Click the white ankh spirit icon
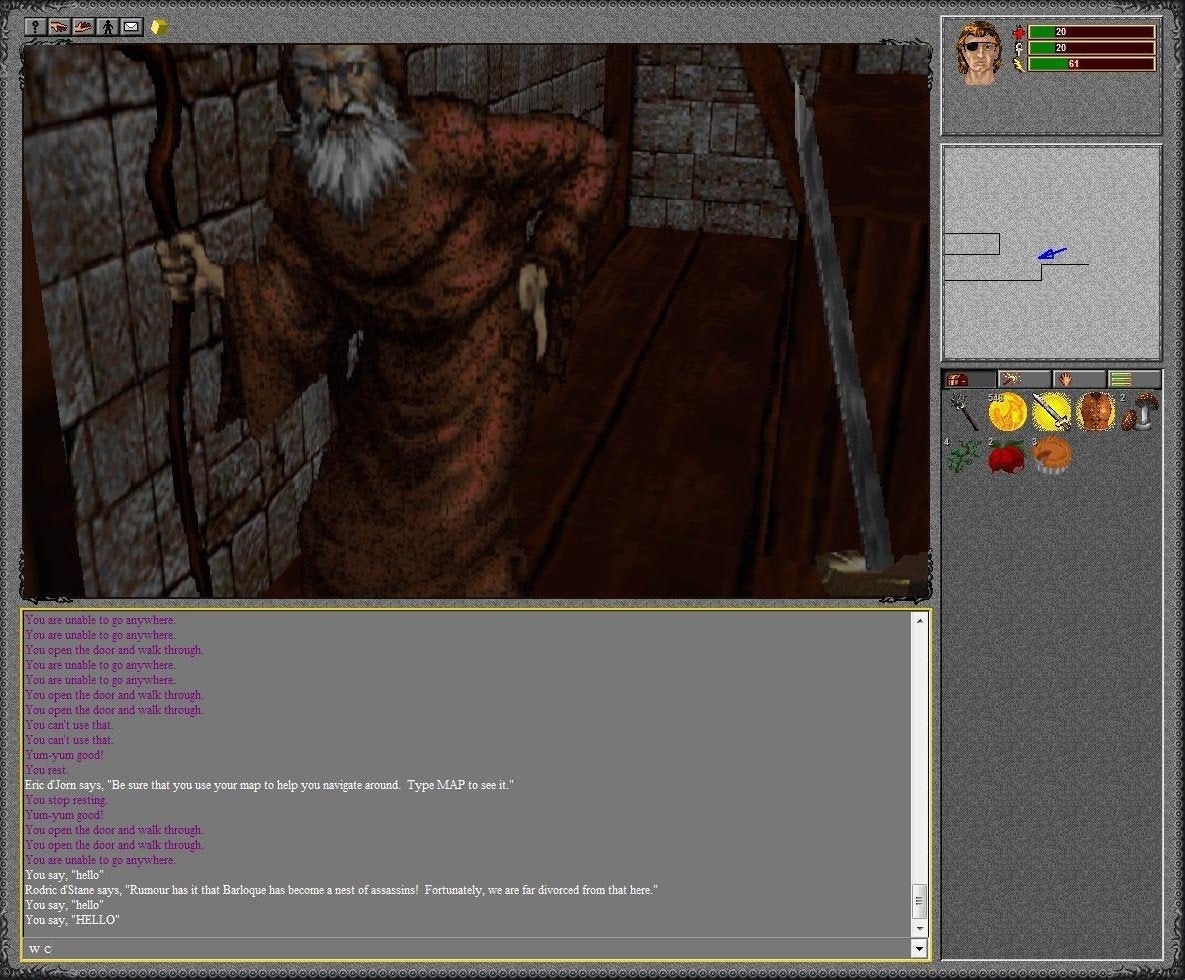 [x=1019, y=48]
